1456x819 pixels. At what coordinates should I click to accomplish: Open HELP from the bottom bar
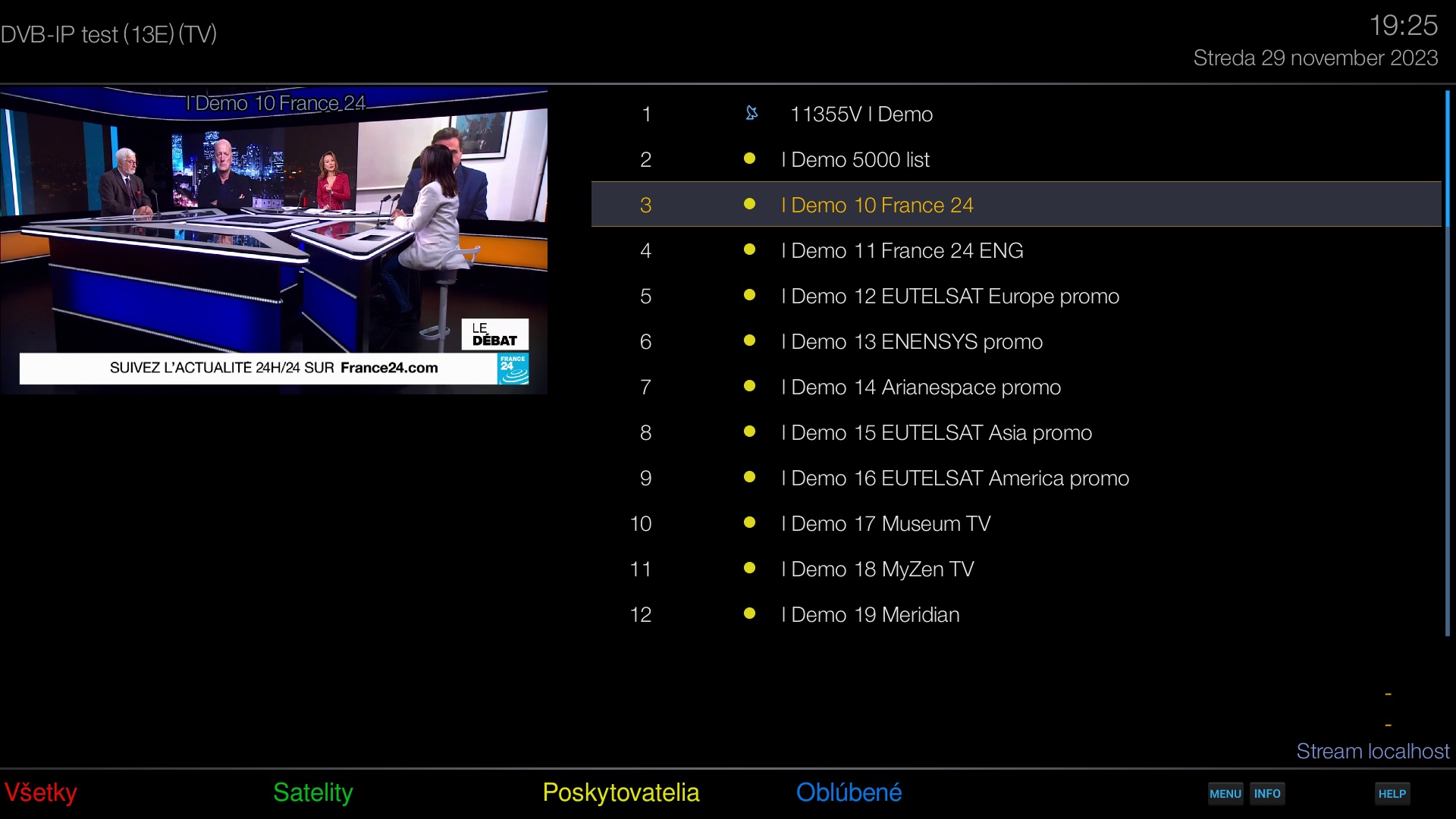click(1392, 794)
